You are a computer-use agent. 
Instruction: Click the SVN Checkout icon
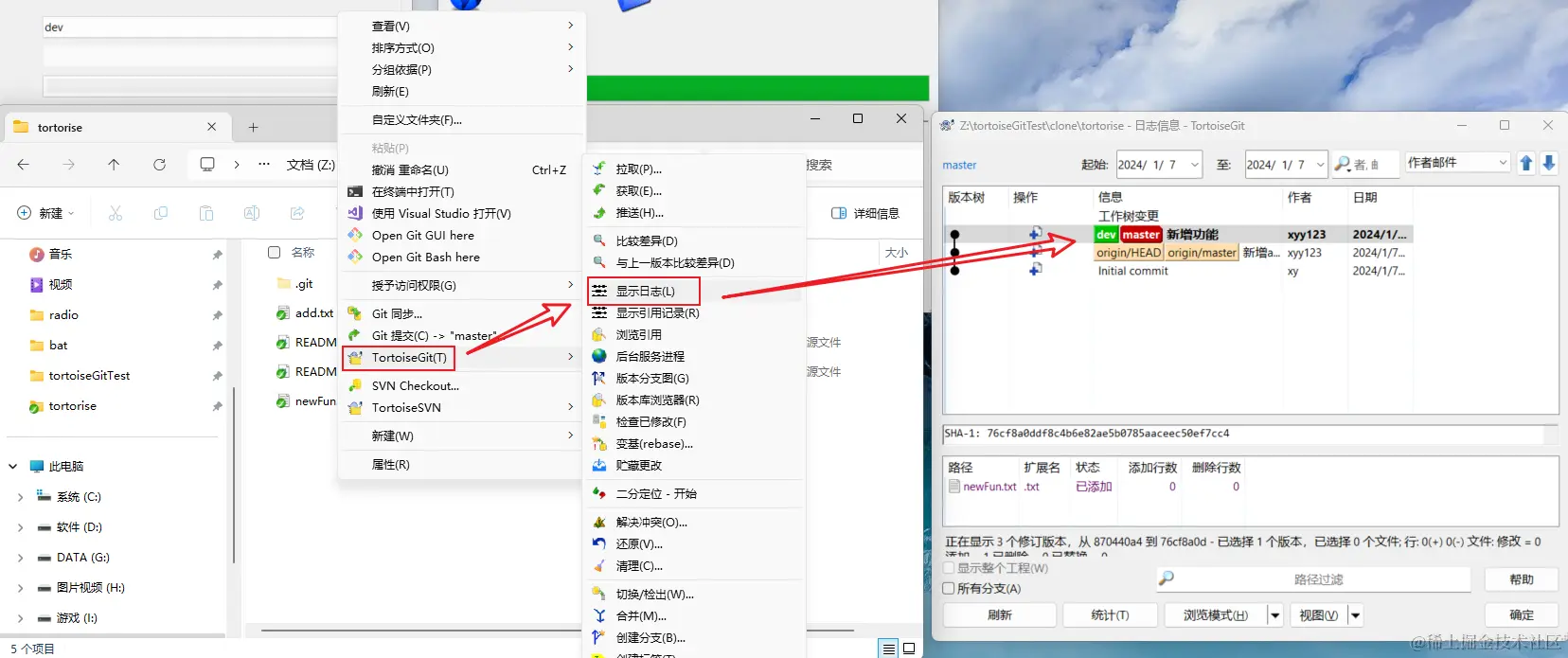tap(355, 385)
